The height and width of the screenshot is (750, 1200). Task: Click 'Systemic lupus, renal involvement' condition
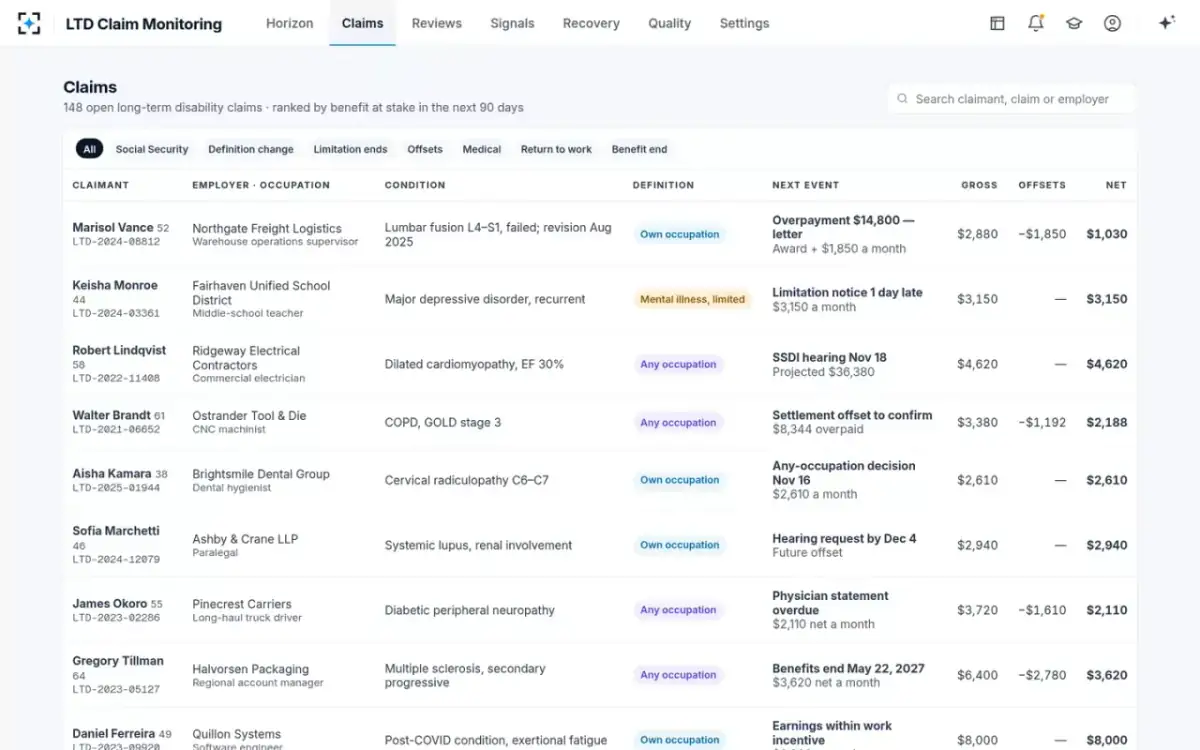click(x=478, y=545)
